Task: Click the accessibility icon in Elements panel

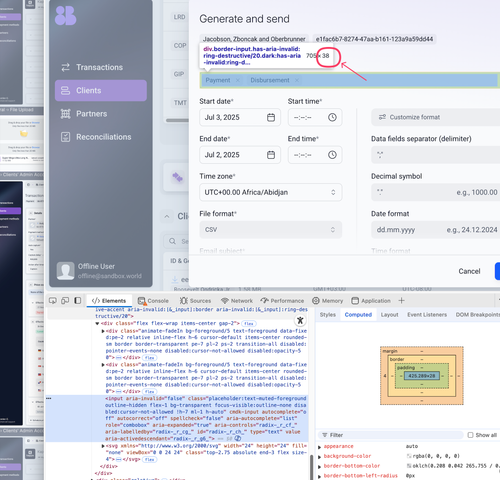Action: click(x=300, y=320)
